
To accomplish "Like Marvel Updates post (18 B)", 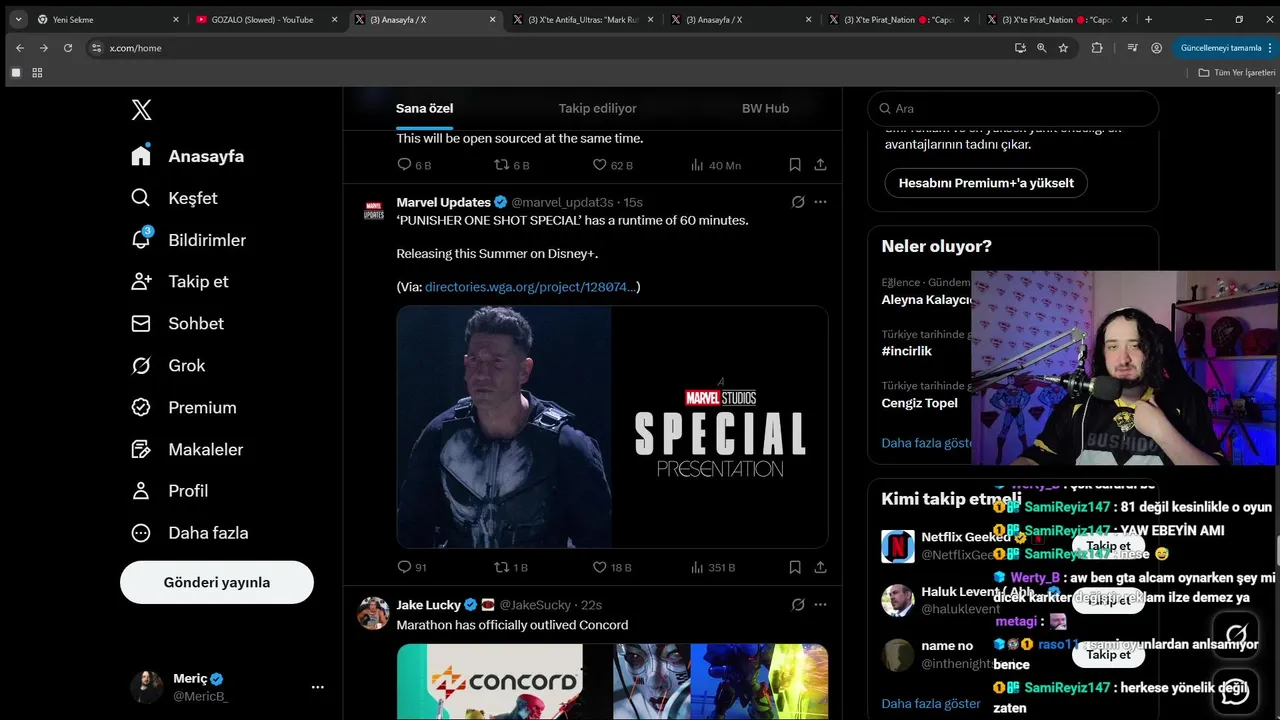I will (612, 567).
